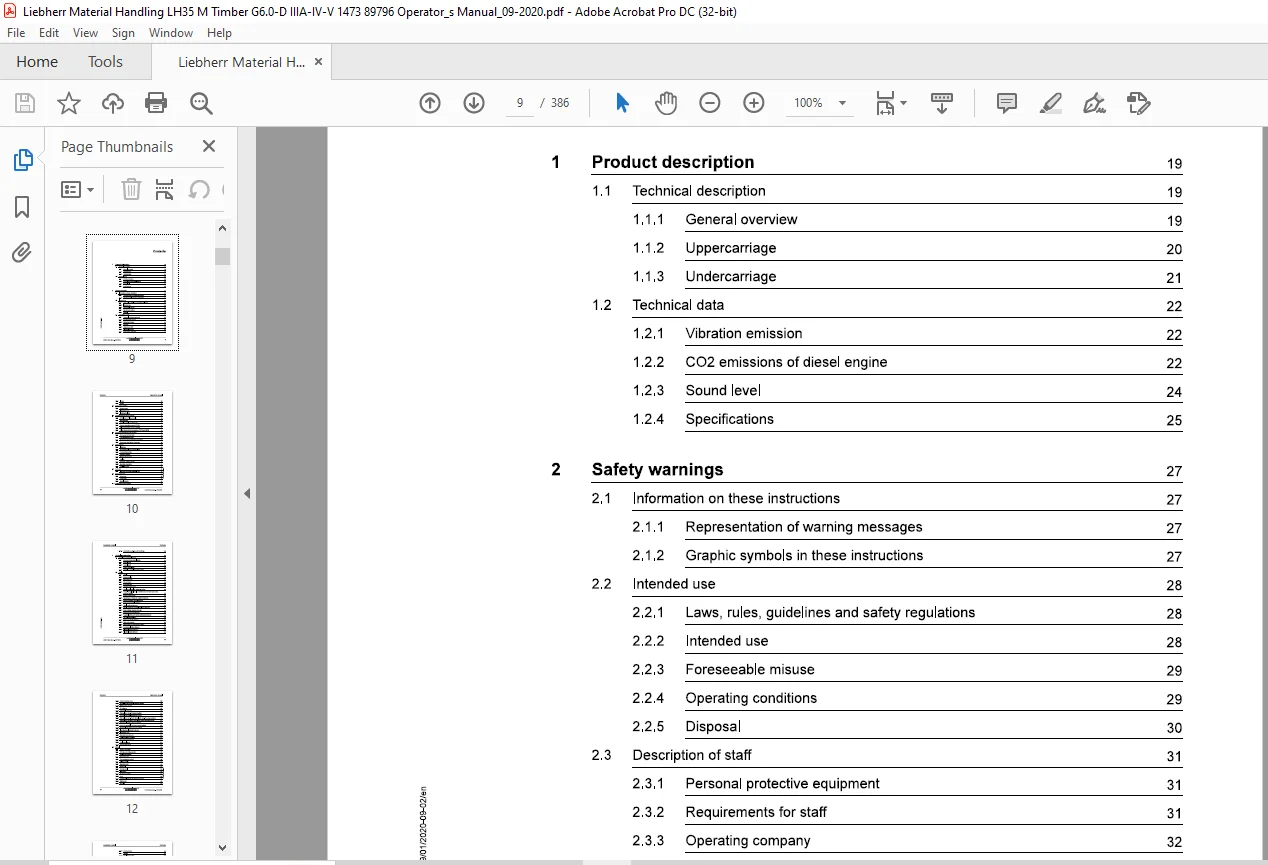Zoom out with the minus icon
The height and width of the screenshot is (865, 1268).
coord(710,103)
